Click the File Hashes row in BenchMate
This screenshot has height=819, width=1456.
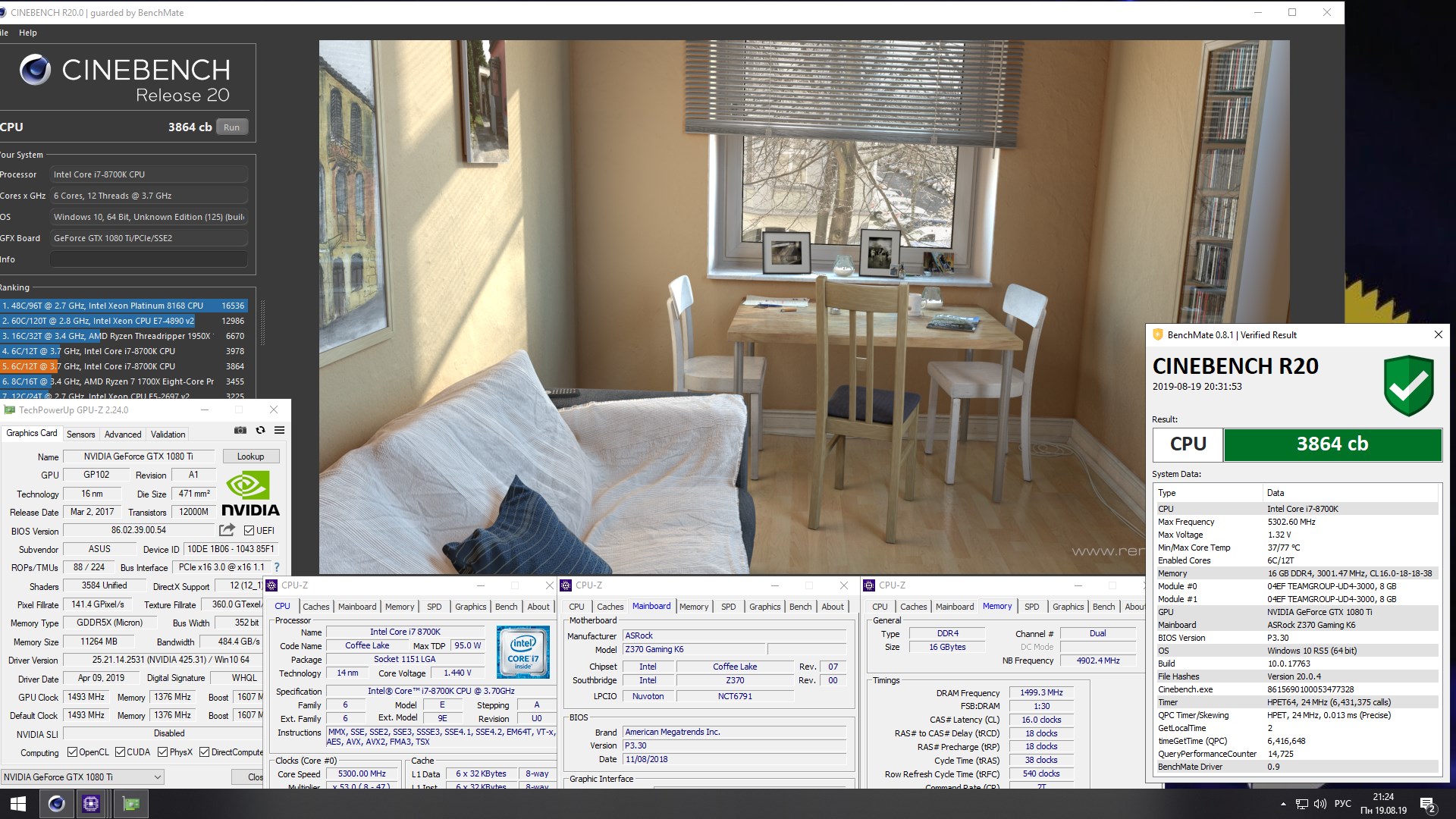(x=1297, y=676)
